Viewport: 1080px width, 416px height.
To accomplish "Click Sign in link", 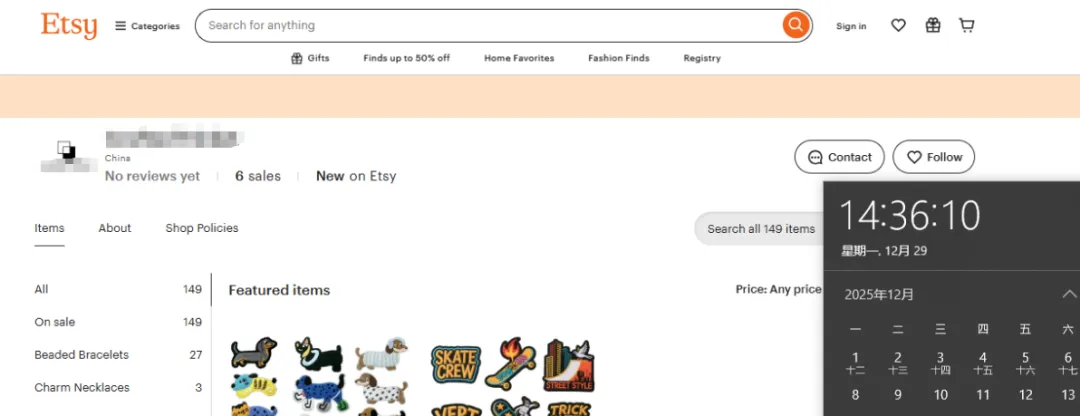I will [x=851, y=26].
